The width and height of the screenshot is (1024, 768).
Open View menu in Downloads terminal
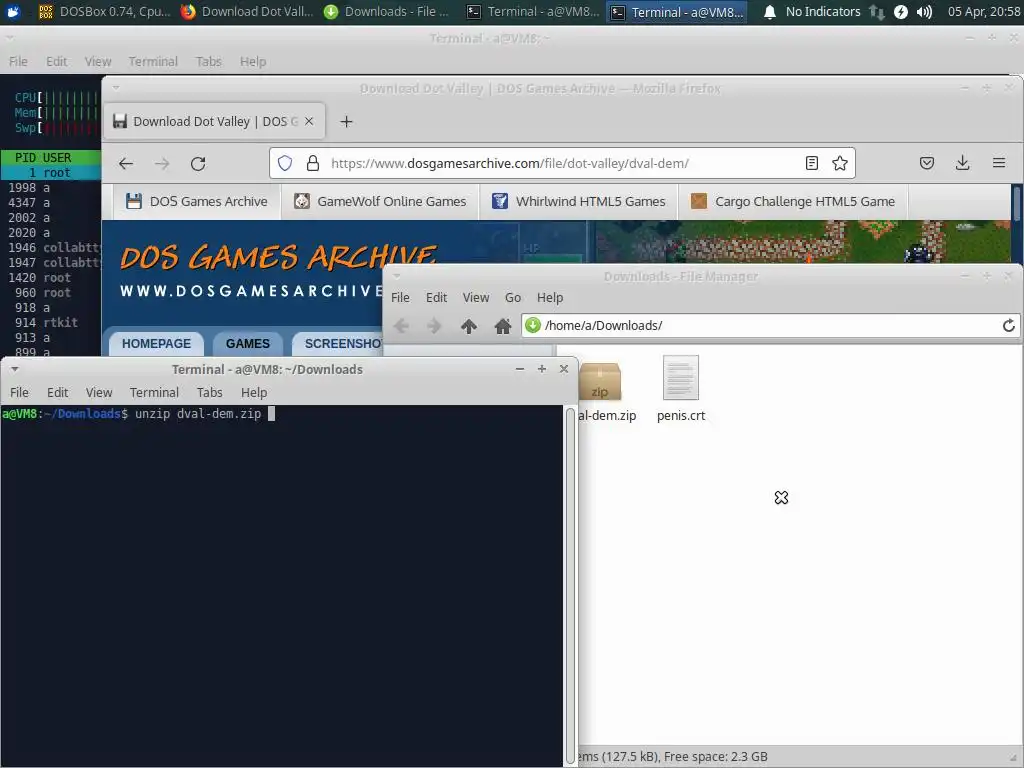[99, 392]
